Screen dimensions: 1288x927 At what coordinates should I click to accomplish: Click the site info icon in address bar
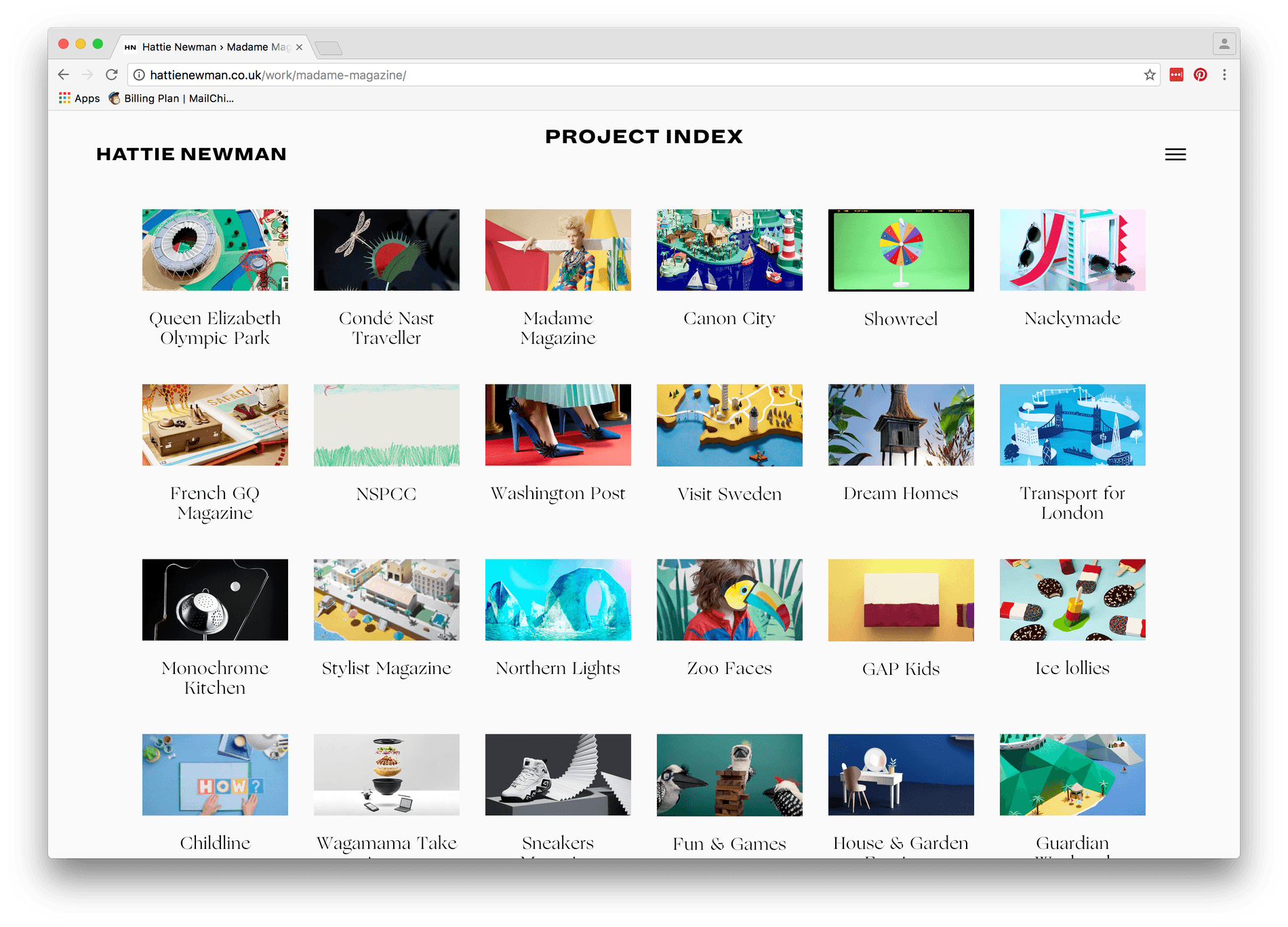click(x=139, y=75)
